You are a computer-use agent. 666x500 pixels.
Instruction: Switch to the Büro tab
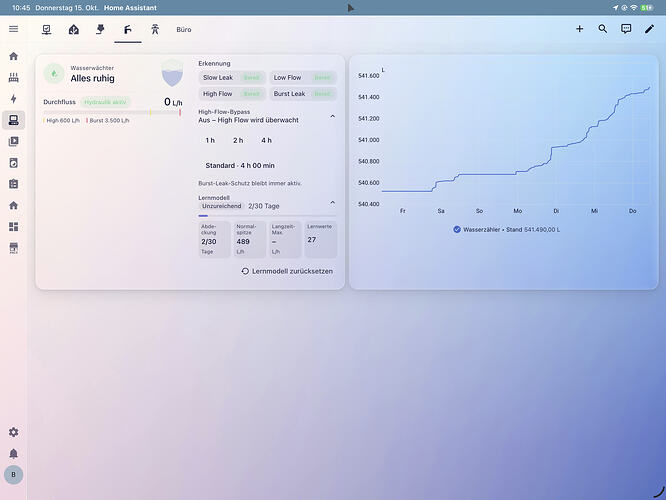(183, 30)
